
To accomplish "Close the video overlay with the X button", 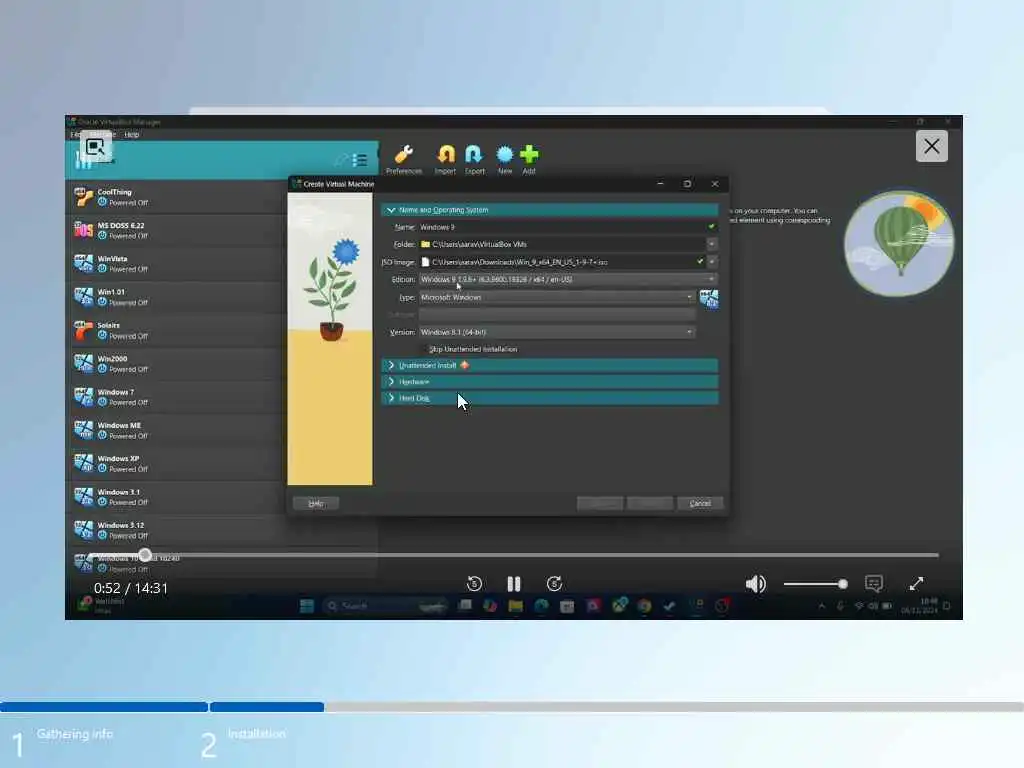I will [x=932, y=146].
